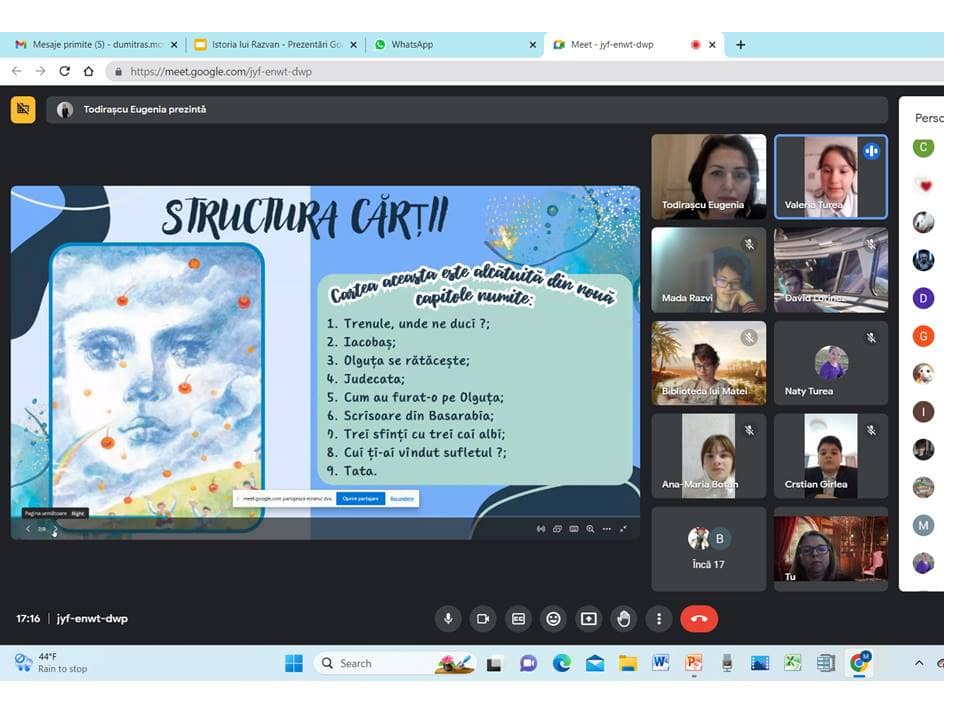Image resolution: width=960 pixels, height=720 pixels.
Task: Open the three-dot more options menu
Action: [x=659, y=619]
